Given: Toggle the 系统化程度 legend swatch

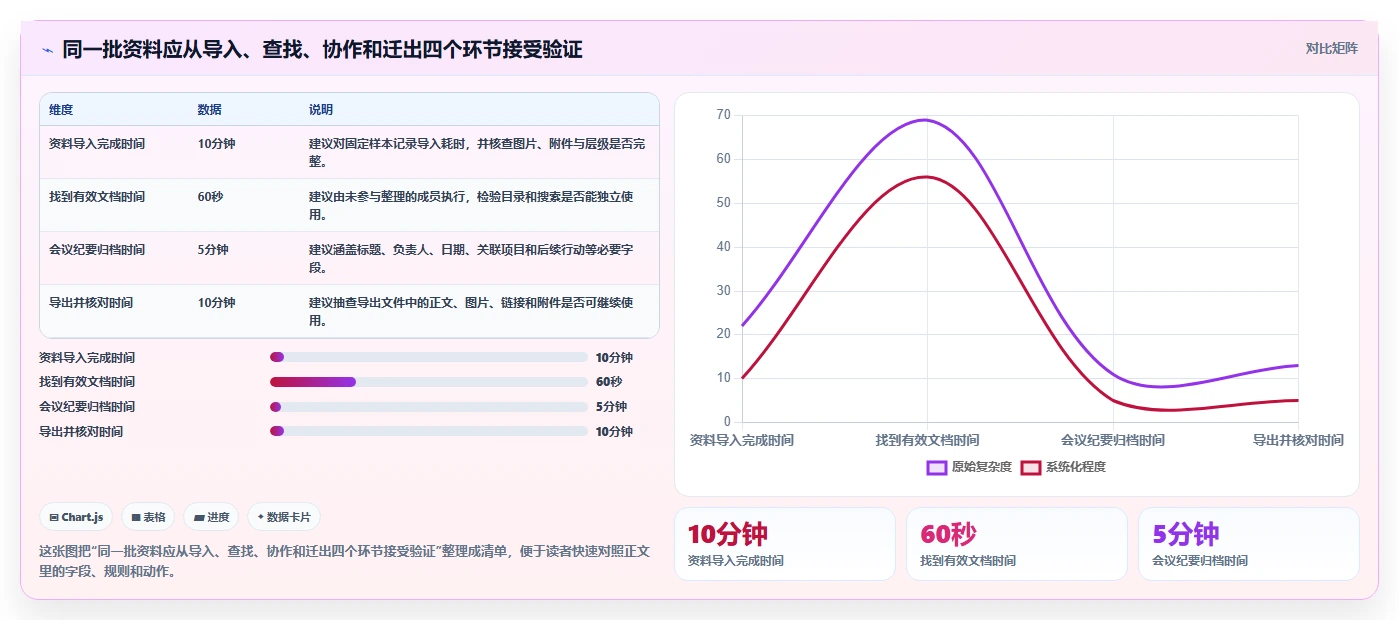Looking at the screenshot, I should (x=1031, y=467).
